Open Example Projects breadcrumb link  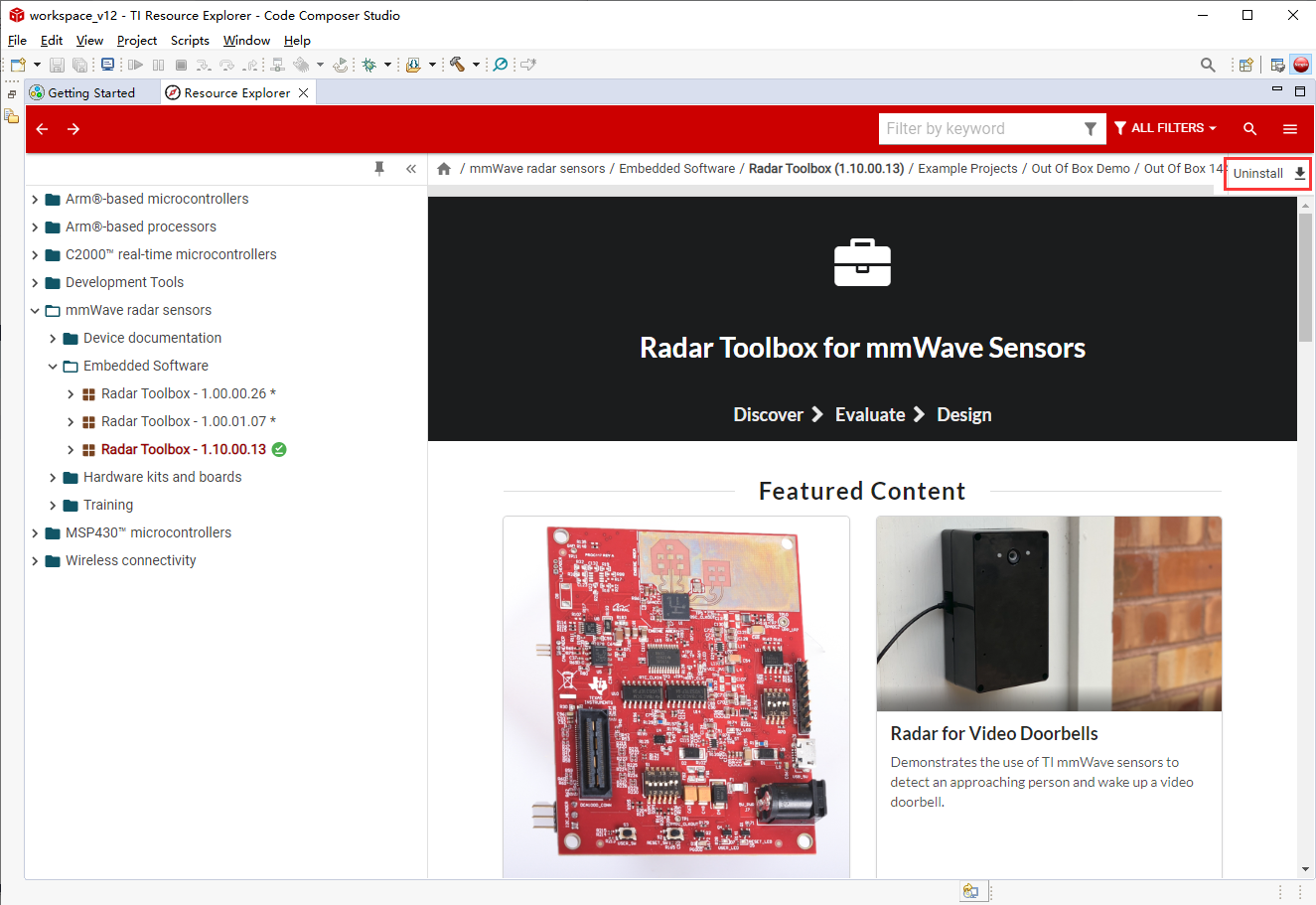pos(967,169)
